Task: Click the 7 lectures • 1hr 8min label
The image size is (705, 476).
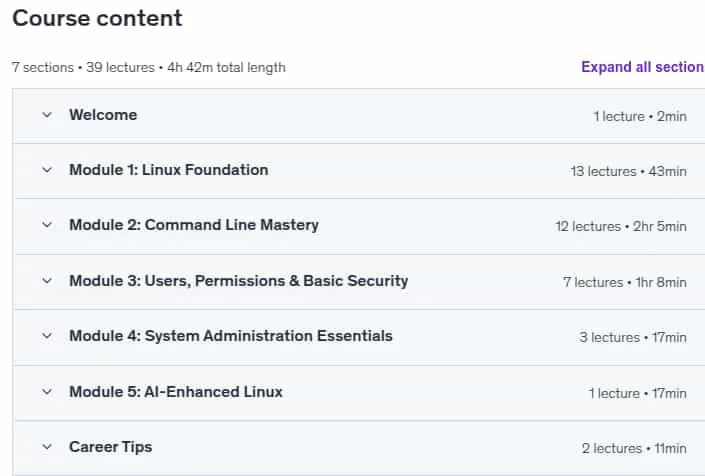Action: tap(625, 282)
